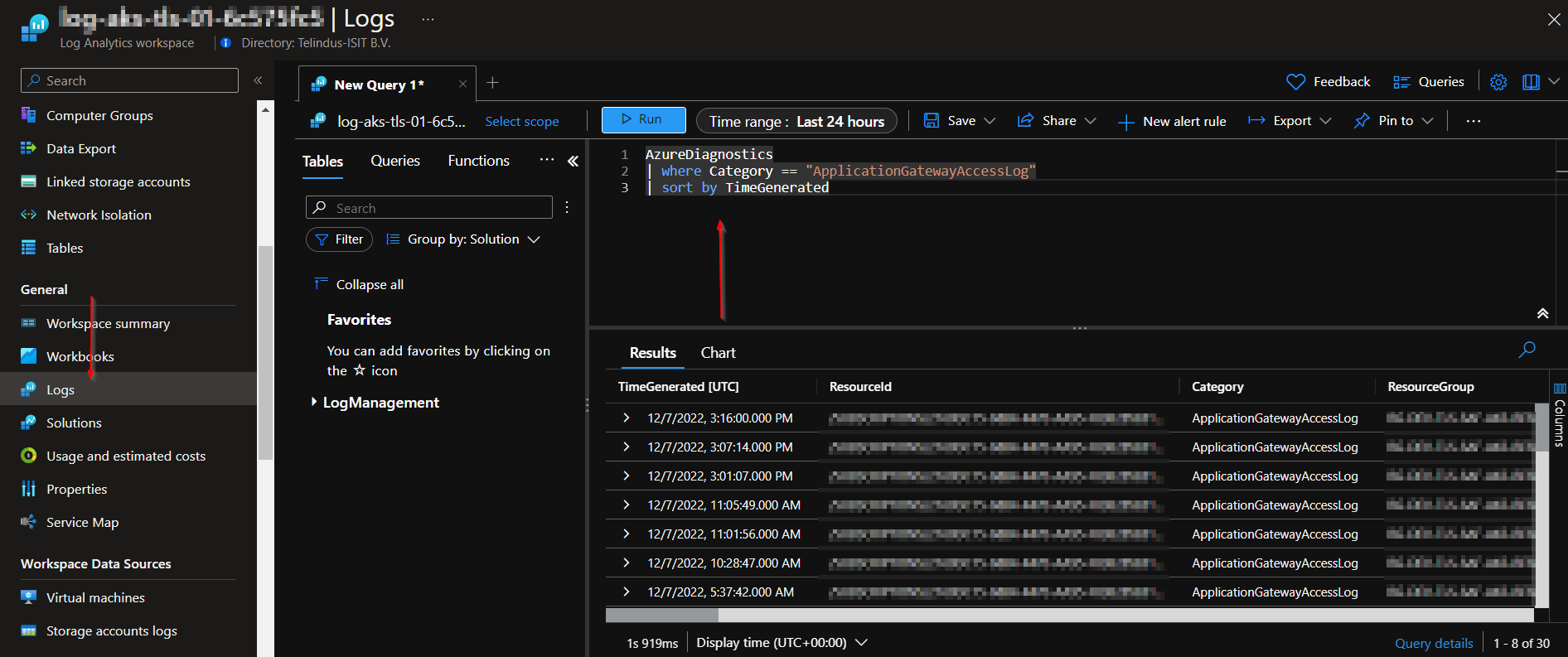Click Filter button
The image size is (1568, 657).
pos(340,239)
